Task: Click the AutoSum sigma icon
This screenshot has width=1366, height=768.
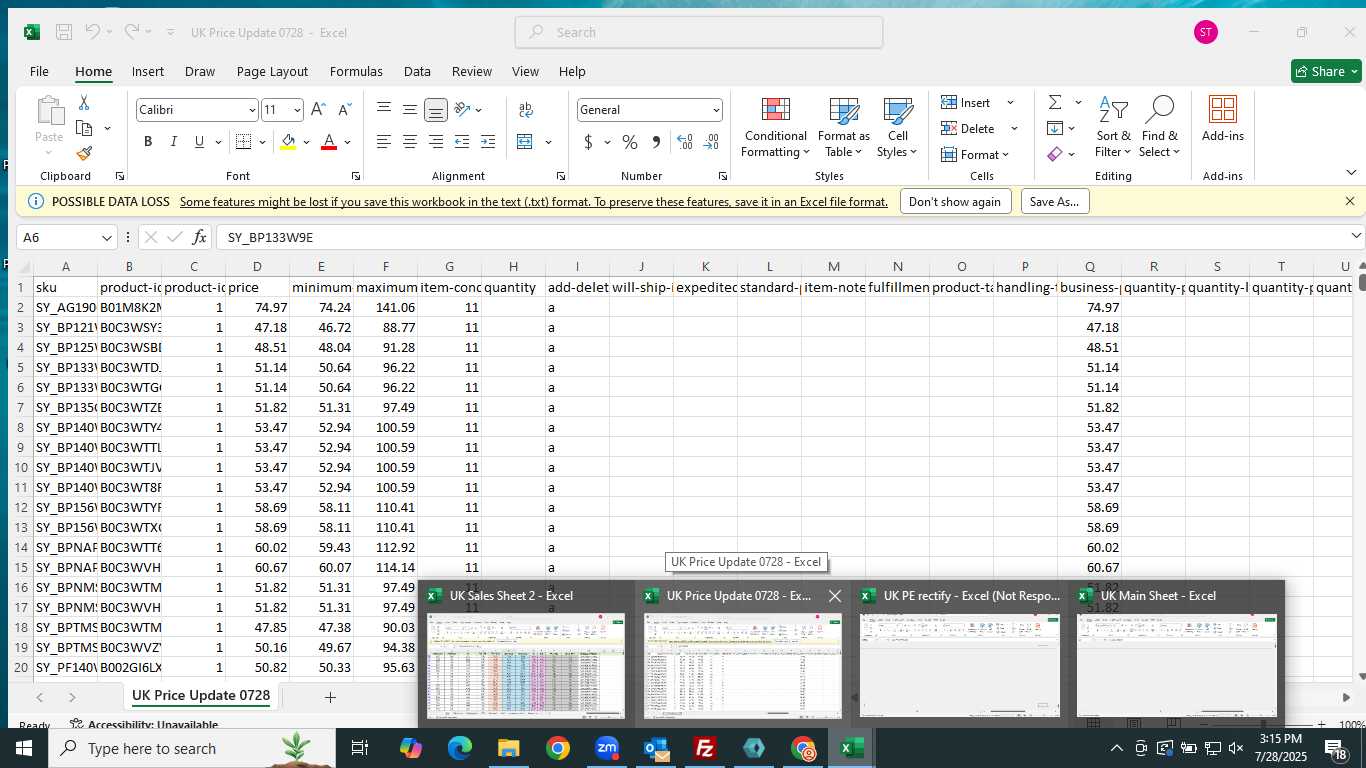Action: coord(1055,102)
